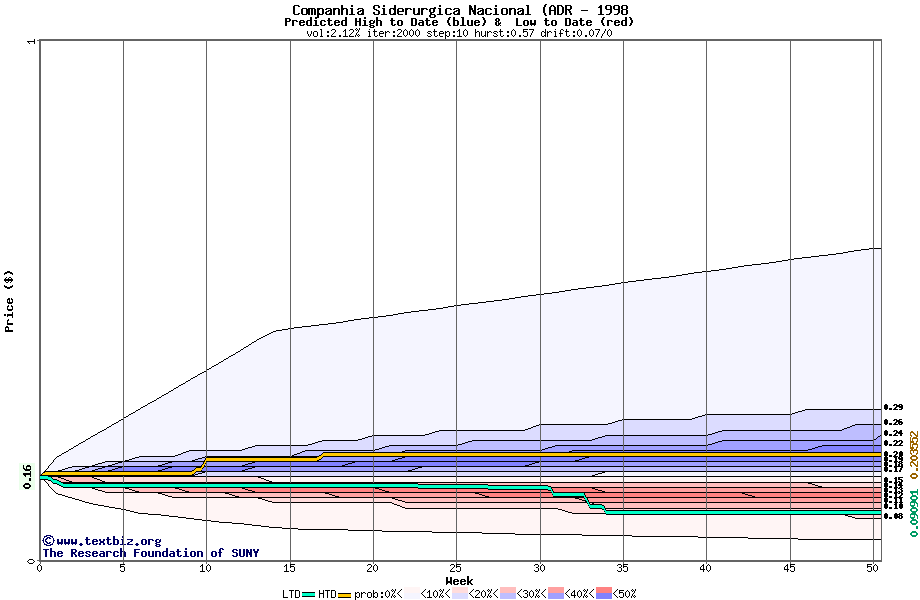Select the <50% probability legend swatch
Viewport: 920px width, 600px height.
click(604, 594)
